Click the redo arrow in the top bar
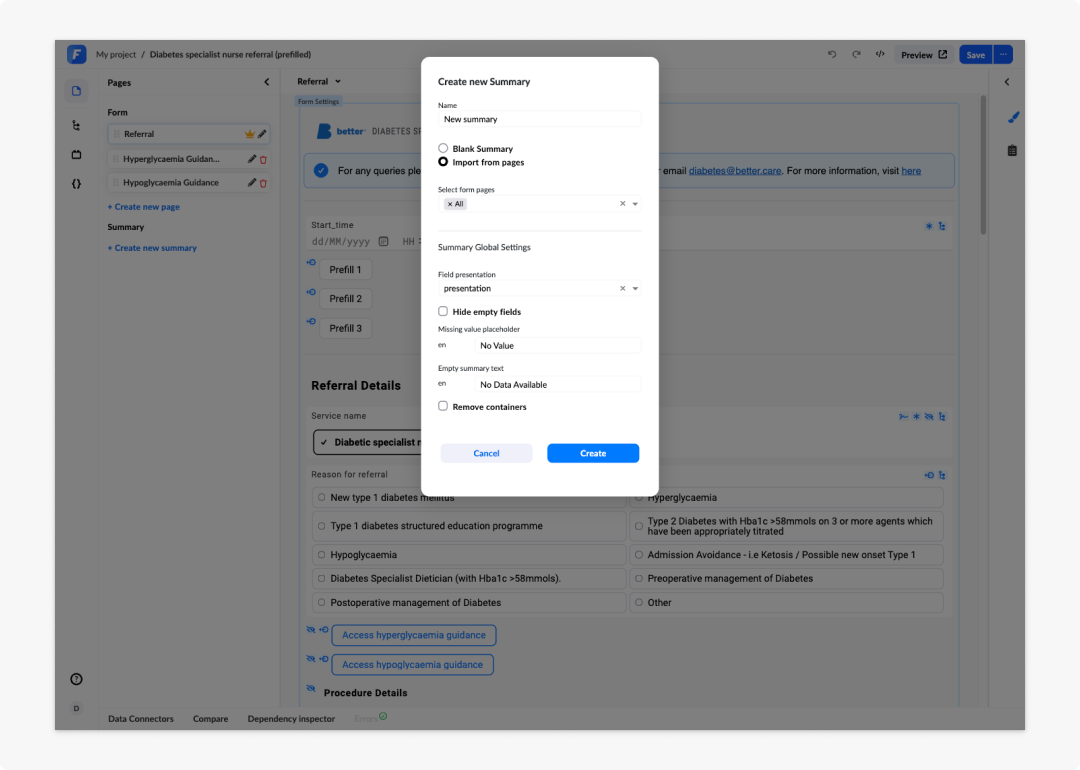This screenshot has width=1080, height=770. click(x=856, y=54)
